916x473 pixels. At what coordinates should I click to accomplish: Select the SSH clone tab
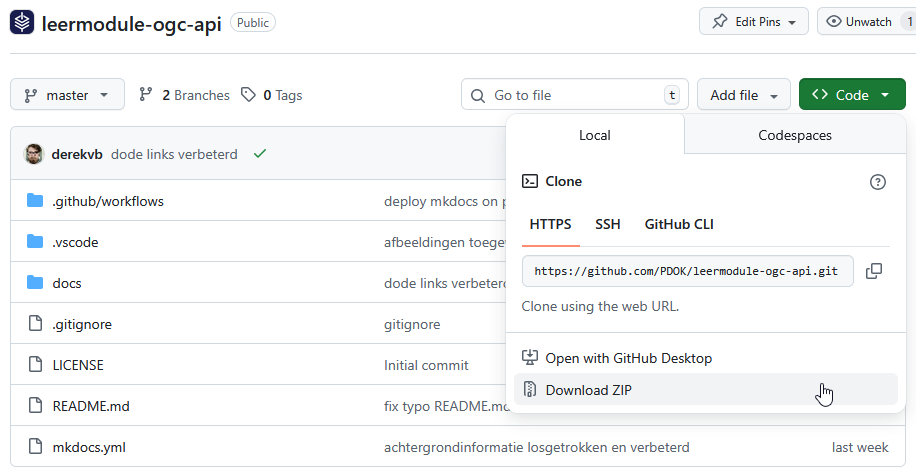pos(607,224)
